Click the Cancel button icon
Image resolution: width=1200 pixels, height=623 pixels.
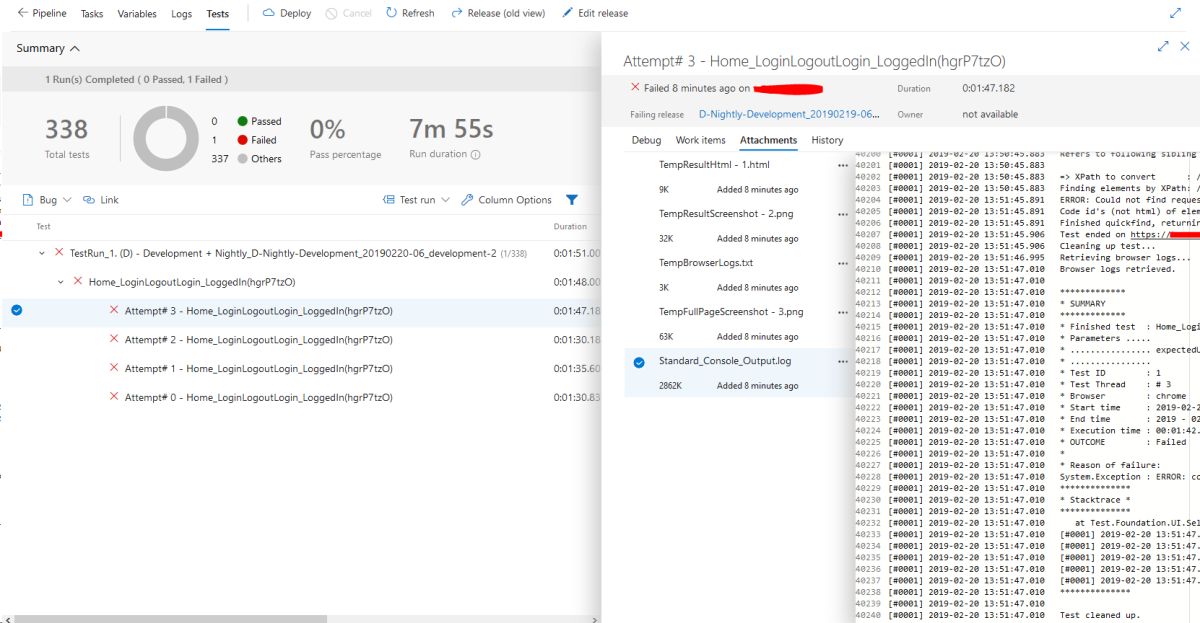(x=331, y=14)
